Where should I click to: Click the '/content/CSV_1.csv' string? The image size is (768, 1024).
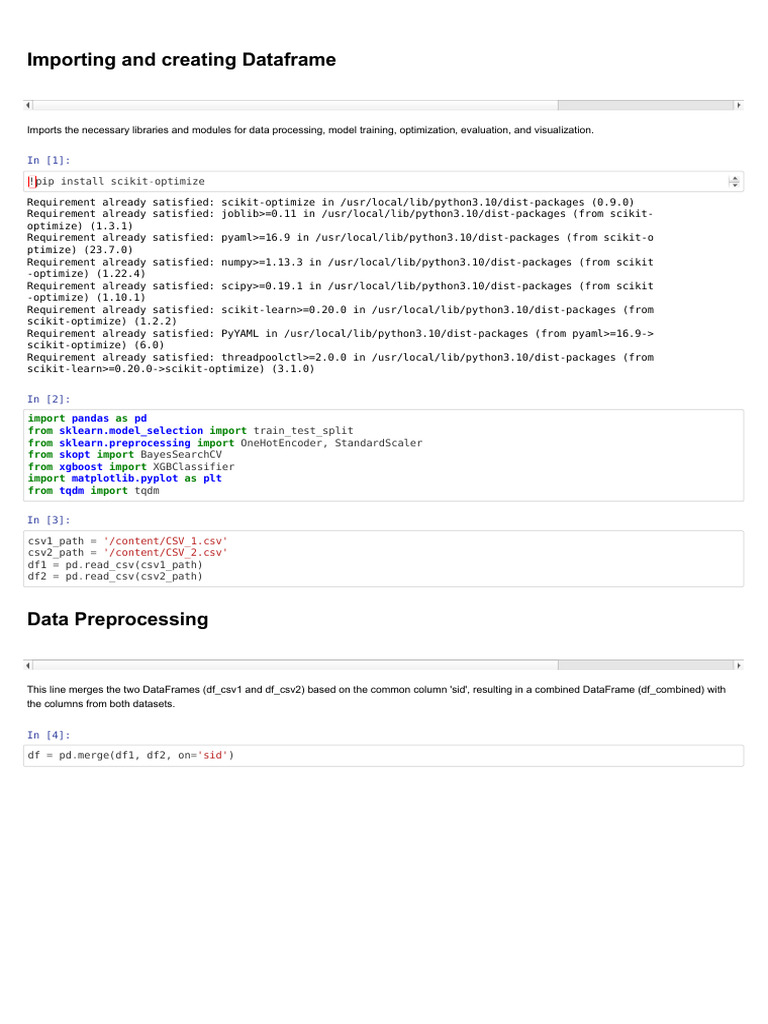pos(165,541)
